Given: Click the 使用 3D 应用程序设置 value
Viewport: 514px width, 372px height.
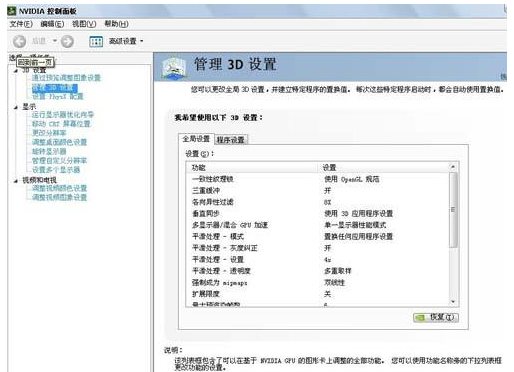Looking at the screenshot, I should (x=358, y=214).
